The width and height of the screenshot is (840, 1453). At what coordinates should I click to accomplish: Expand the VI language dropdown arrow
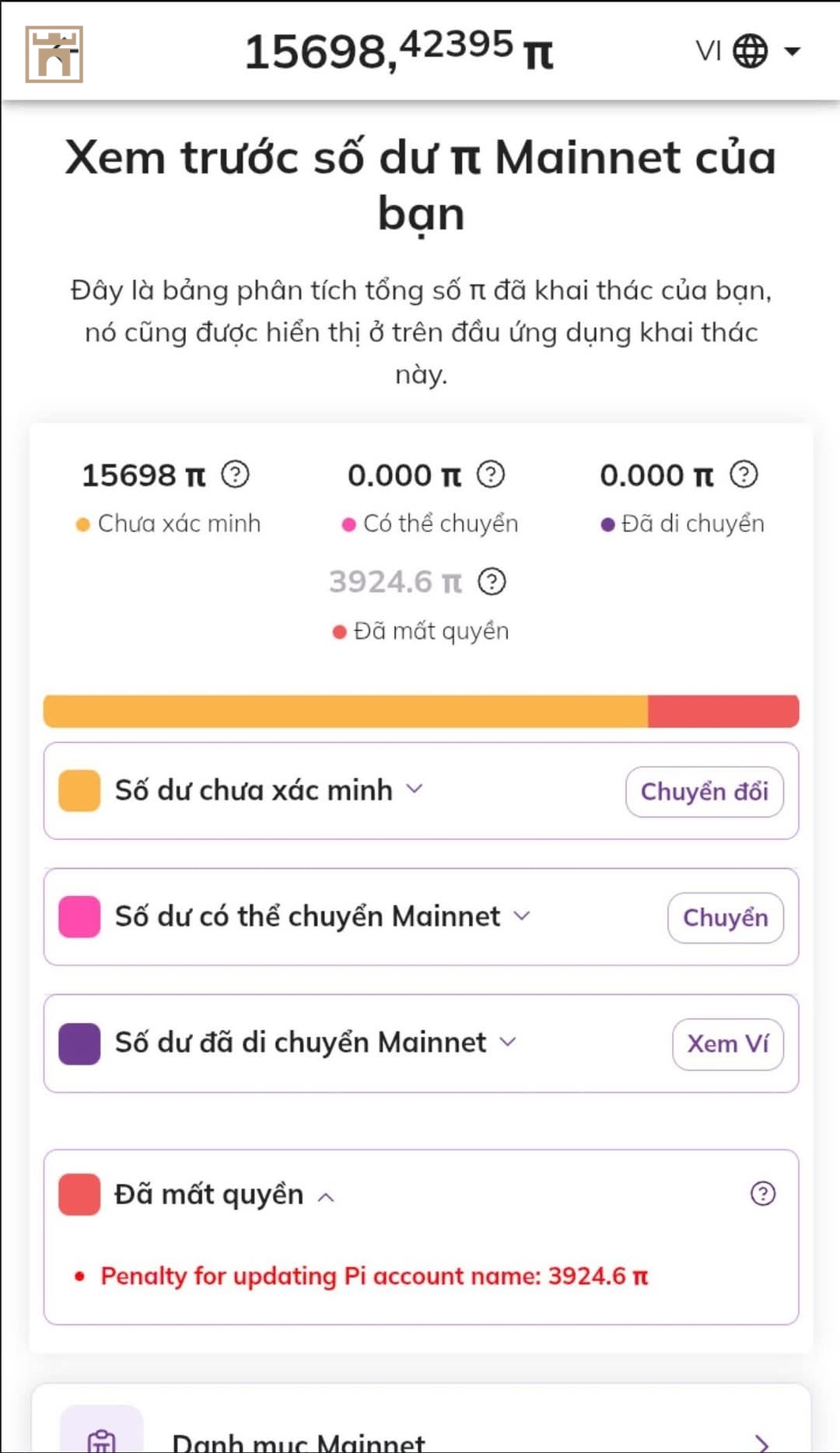793,51
